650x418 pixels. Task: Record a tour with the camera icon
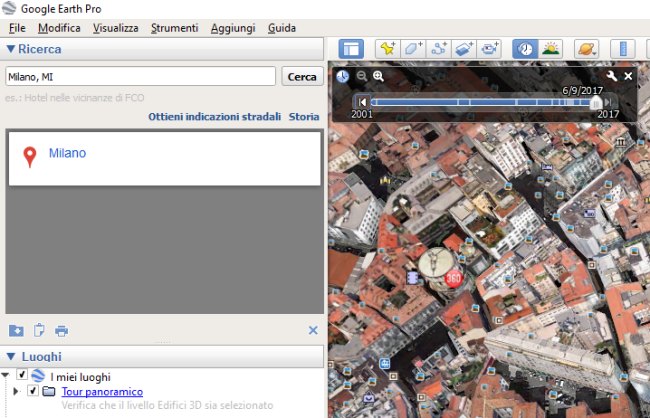489,49
